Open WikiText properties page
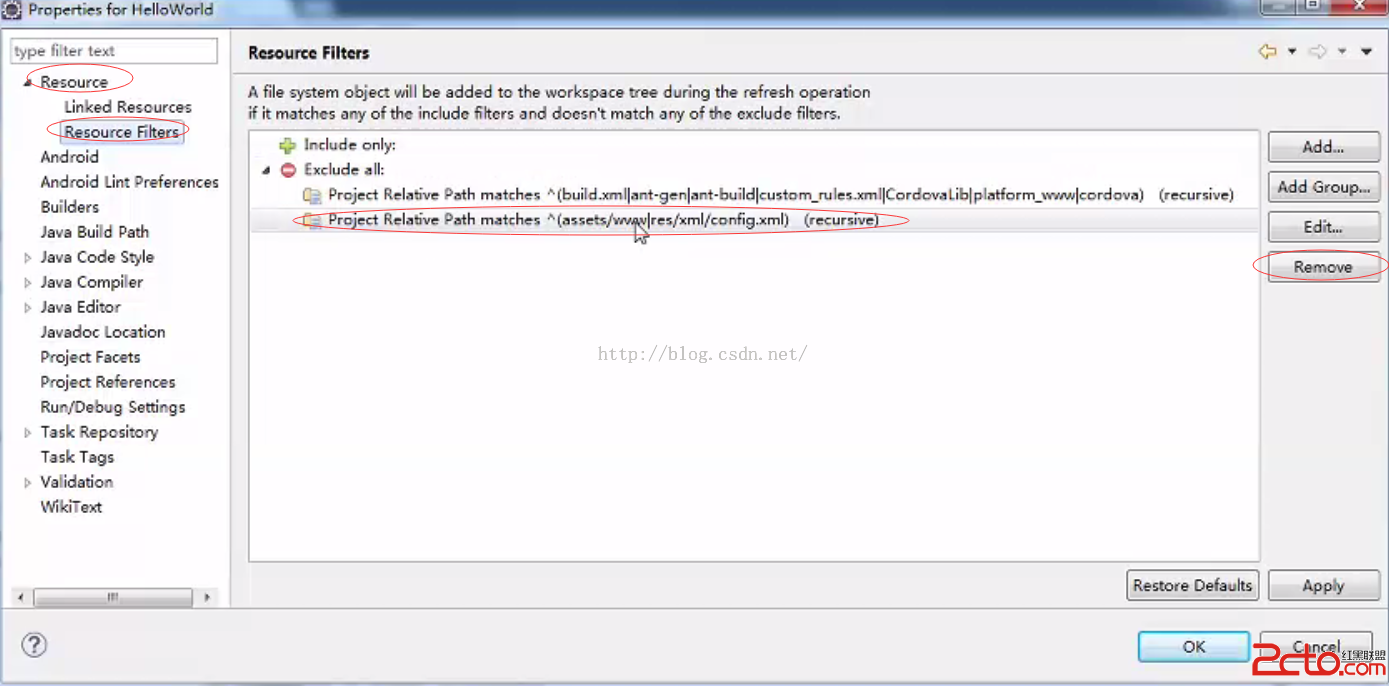 click(x=71, y=507)
